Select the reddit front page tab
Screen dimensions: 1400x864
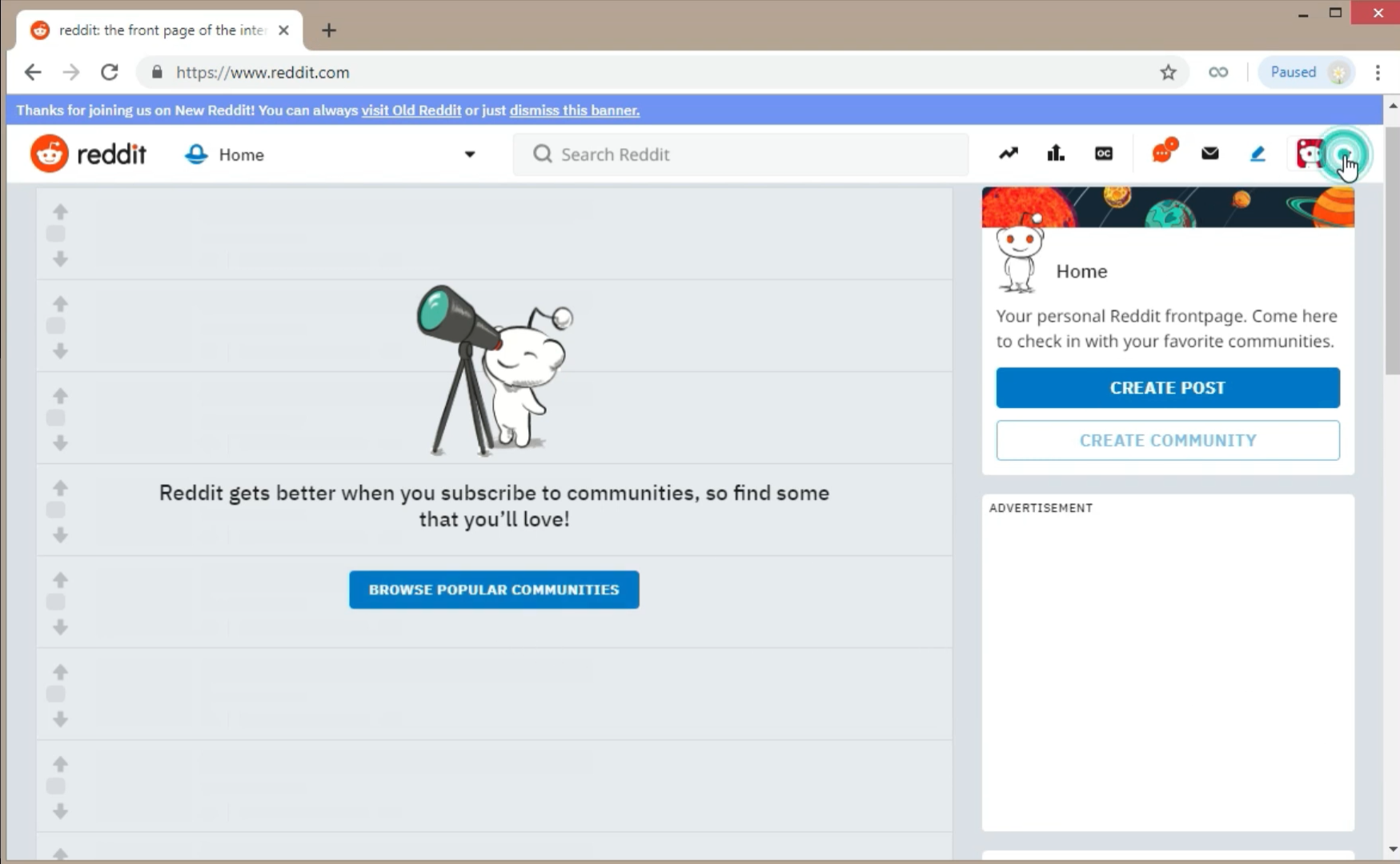(x=158, y=30)
